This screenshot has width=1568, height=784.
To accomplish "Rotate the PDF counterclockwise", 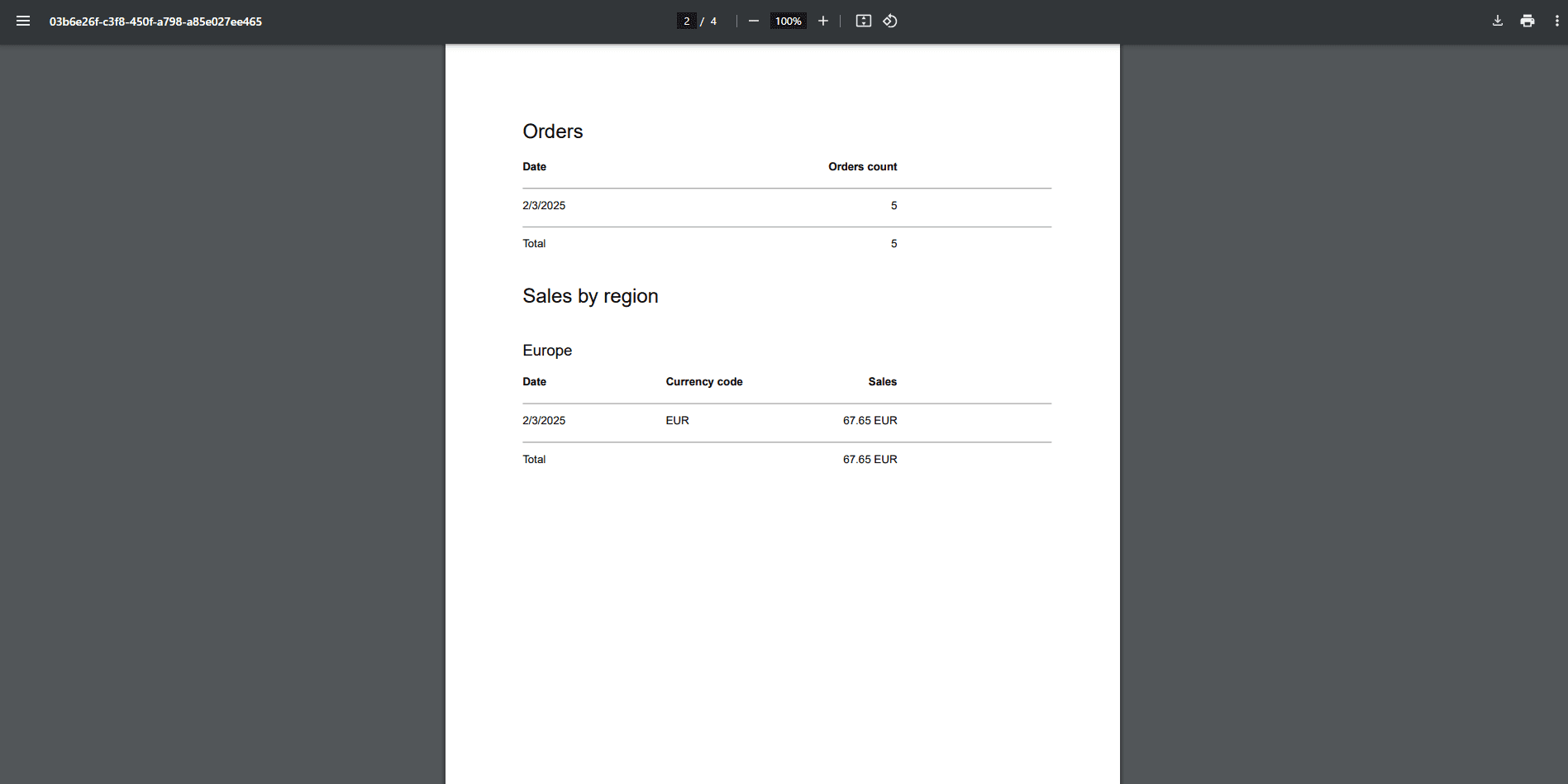I will pos(890,21).
